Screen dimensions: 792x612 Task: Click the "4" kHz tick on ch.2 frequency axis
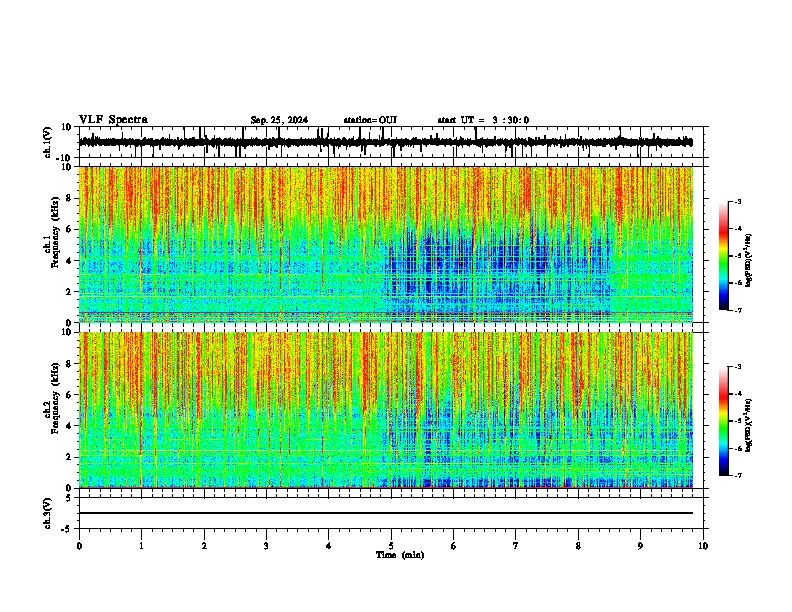(x=70, y=426)
